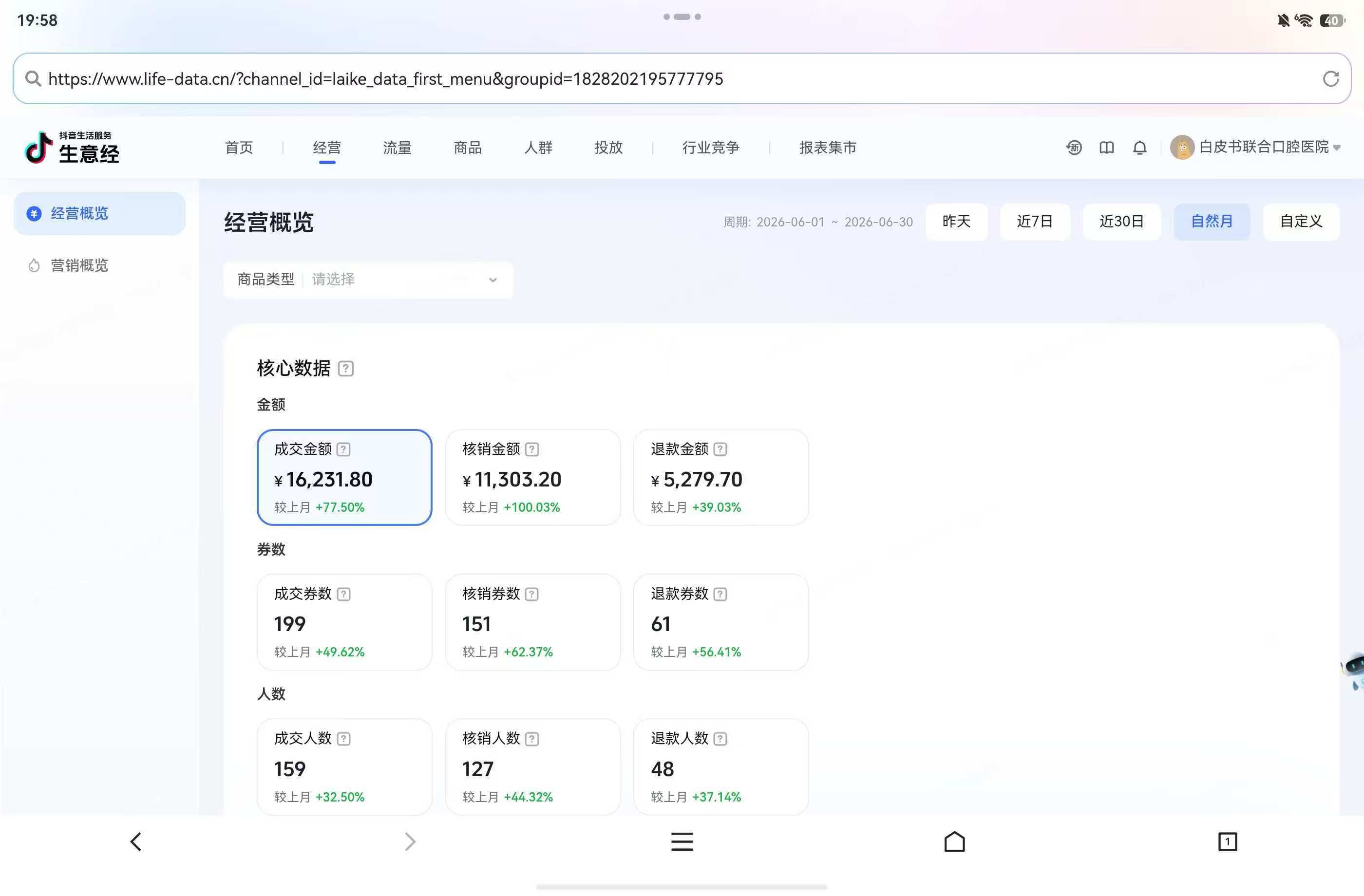Select the 成交券数 metric card
The image size is (1364, 896).
[344, 622]
